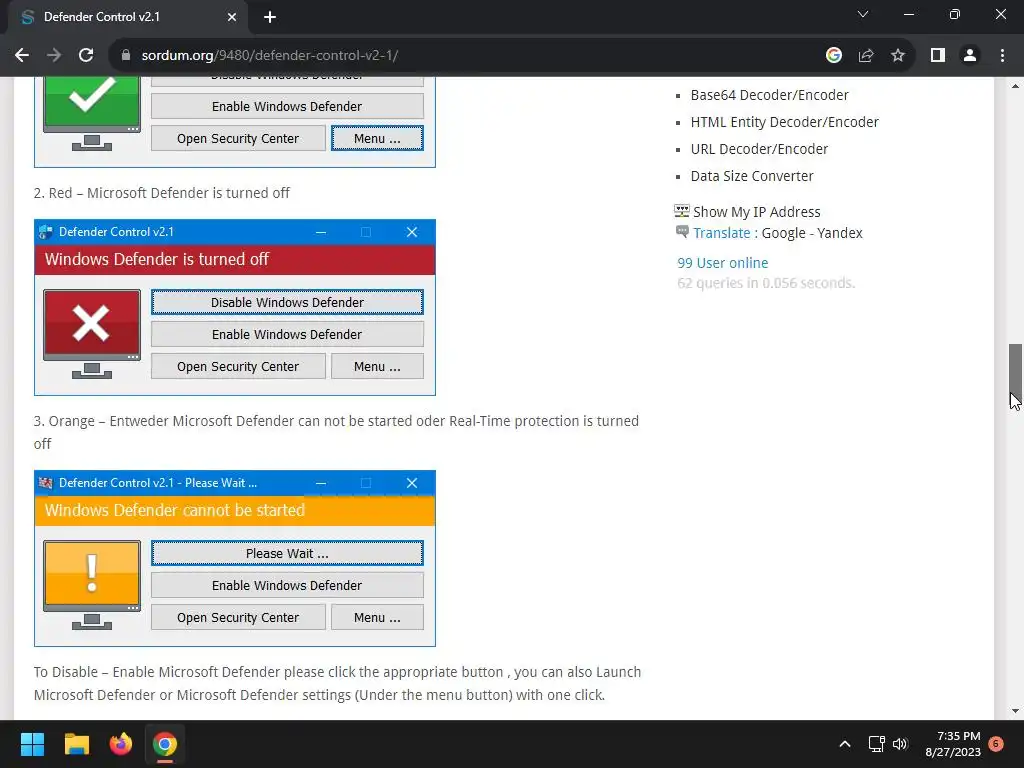Open a new browser tab
This screenshot has width=1024, height=768.
pyautogui.click(x=270, y=17)
